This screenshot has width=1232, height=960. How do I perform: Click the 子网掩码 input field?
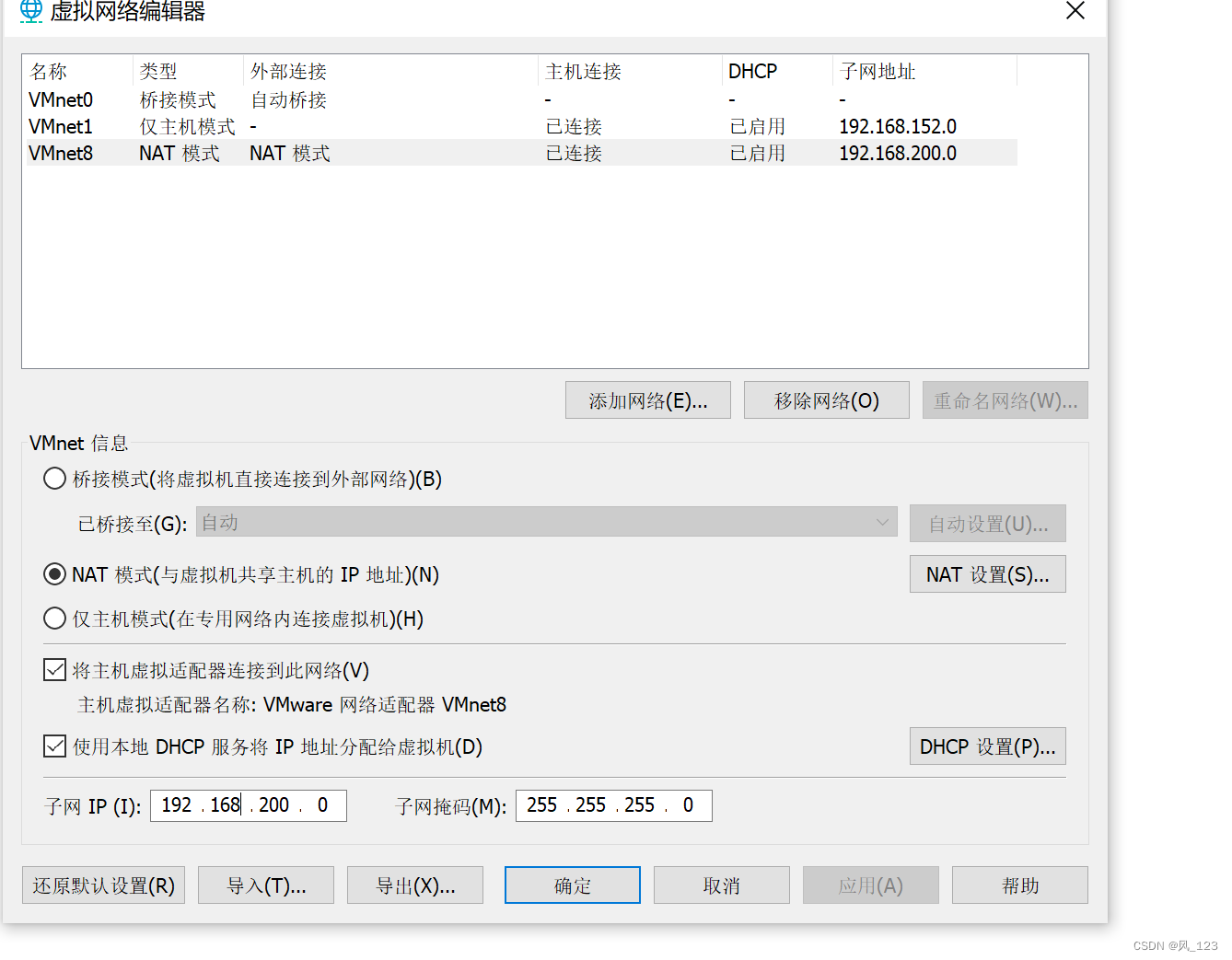click(x=614, y=805)
